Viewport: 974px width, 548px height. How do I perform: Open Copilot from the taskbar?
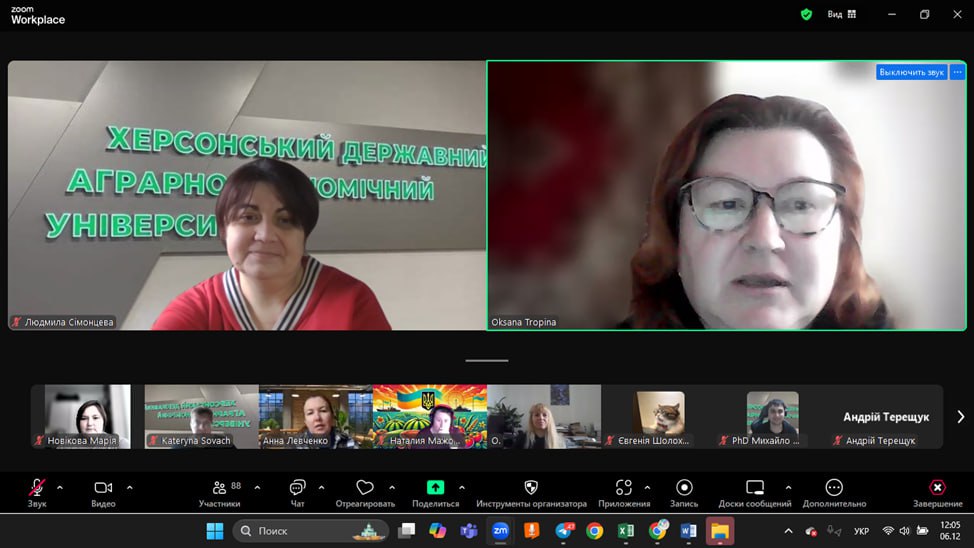(437, 531)
